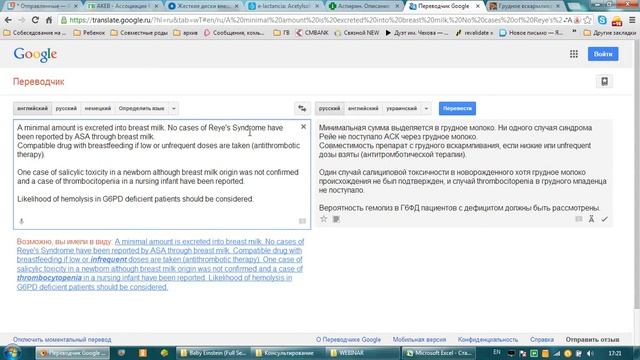The image size is (640, 360).
Task: Click the Справка link
Action: coord(542,340)
